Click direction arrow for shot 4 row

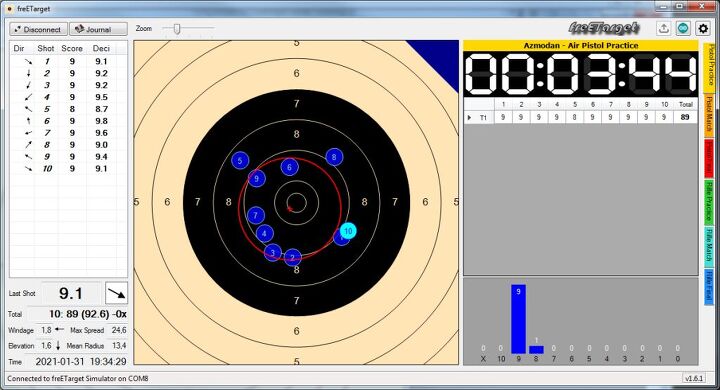click(28, 97)
